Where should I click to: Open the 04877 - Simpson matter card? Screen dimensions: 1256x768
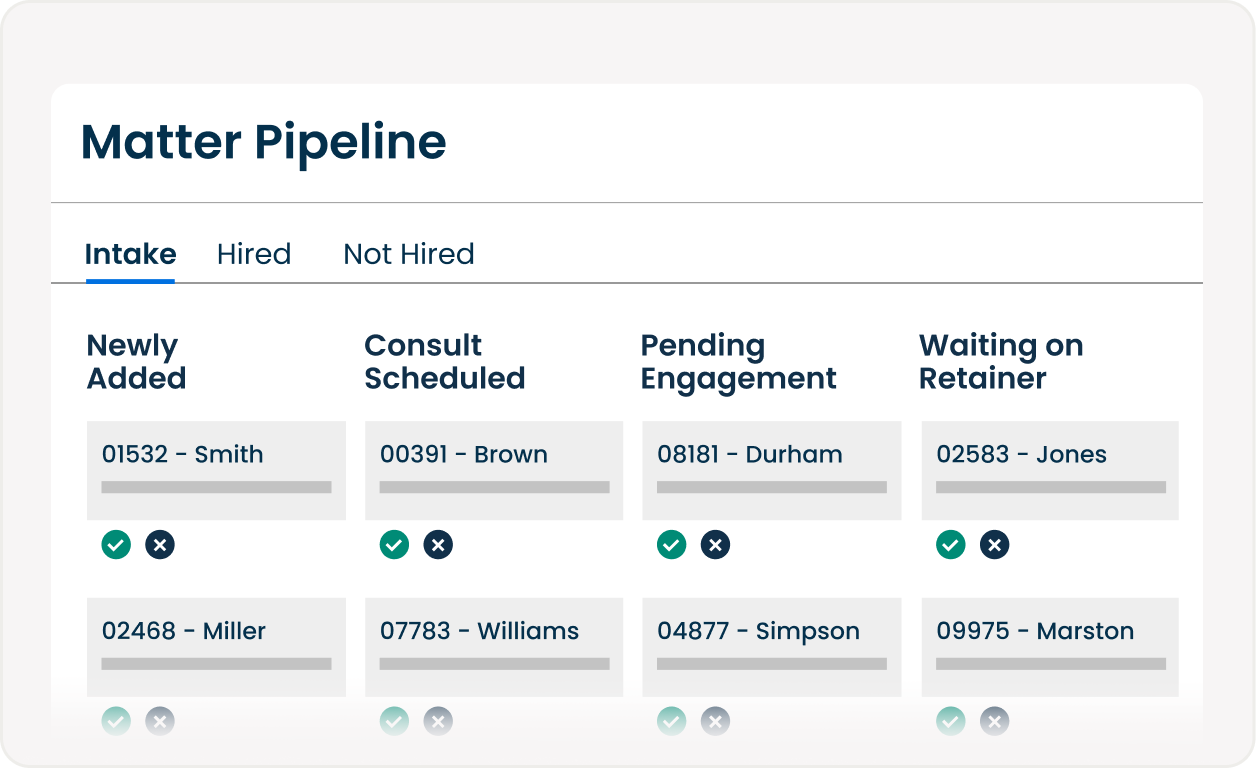[x=771, y=646]
